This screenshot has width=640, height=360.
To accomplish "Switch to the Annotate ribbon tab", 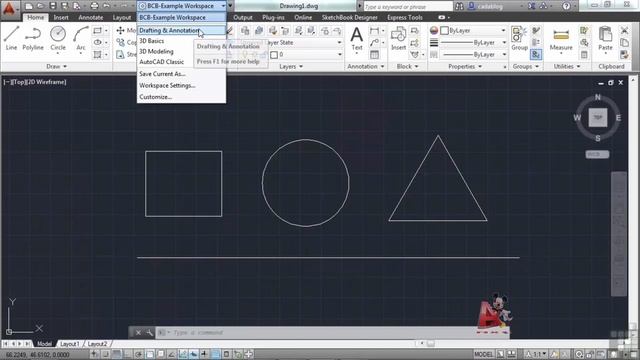I will point(91,18).
